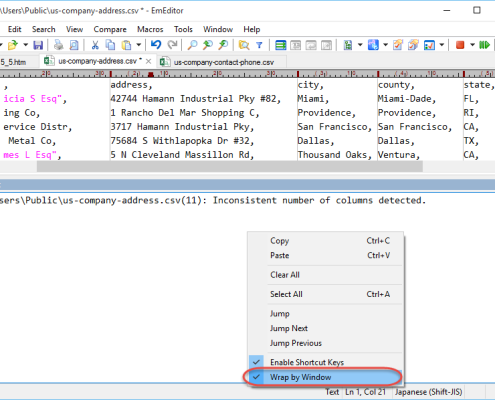Select the Cut scissors icon
The height and width of the screenshot is (400, 495).
(x=95, y=45)
